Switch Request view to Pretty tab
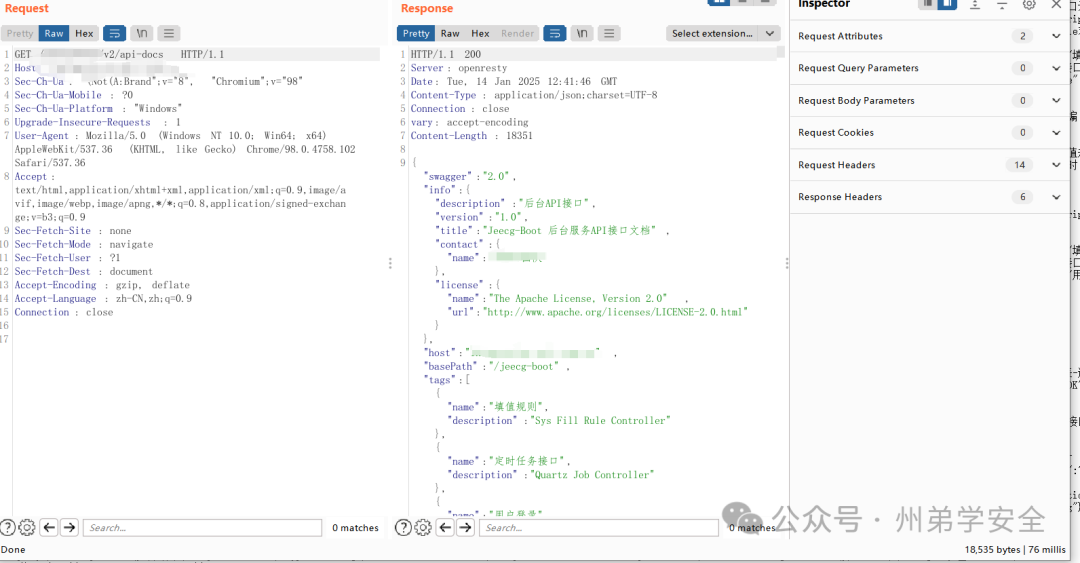 [x=20, y=33]
